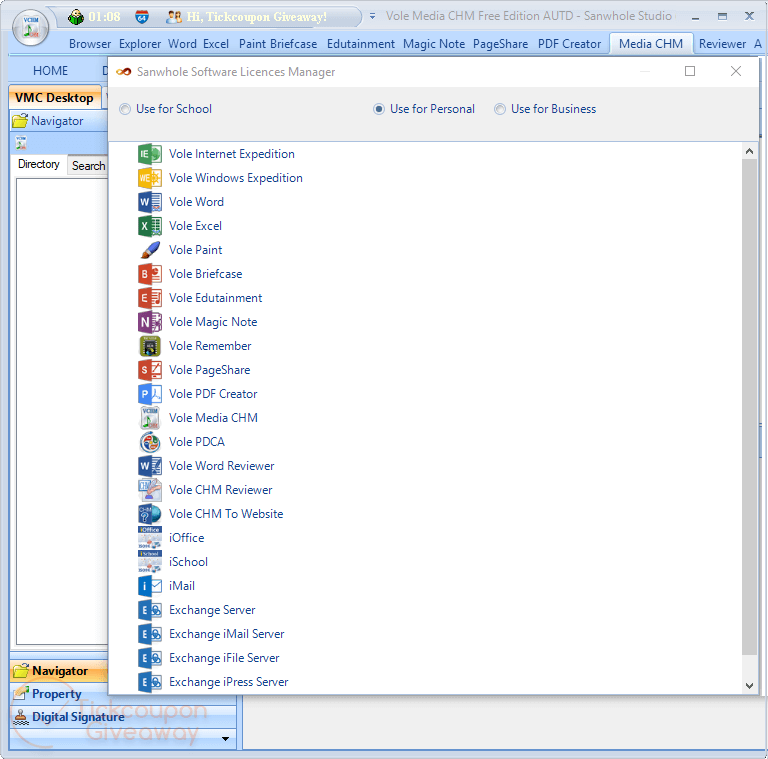Open the quick access toolbar dropdown arrow
The width and height of the screenshot is (768, 759).
coord(372,16)
